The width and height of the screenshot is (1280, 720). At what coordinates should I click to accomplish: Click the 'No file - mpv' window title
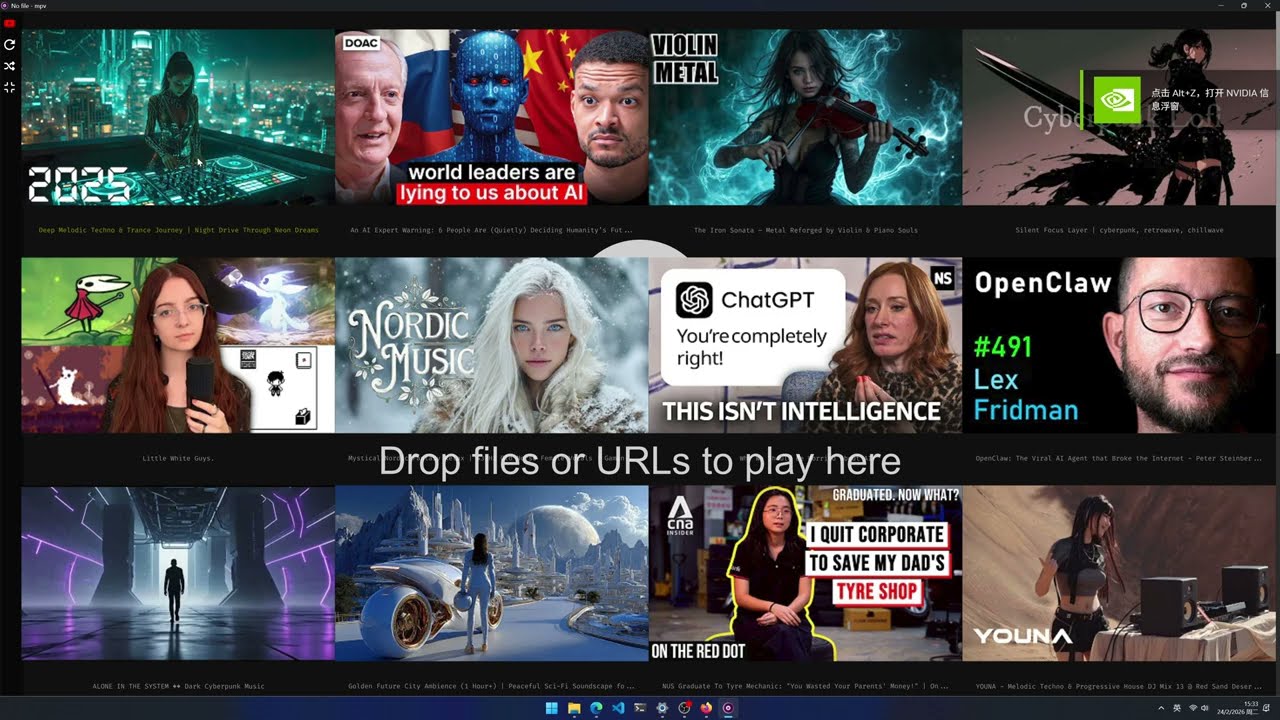pyautogui.click(x=27, y=5)
